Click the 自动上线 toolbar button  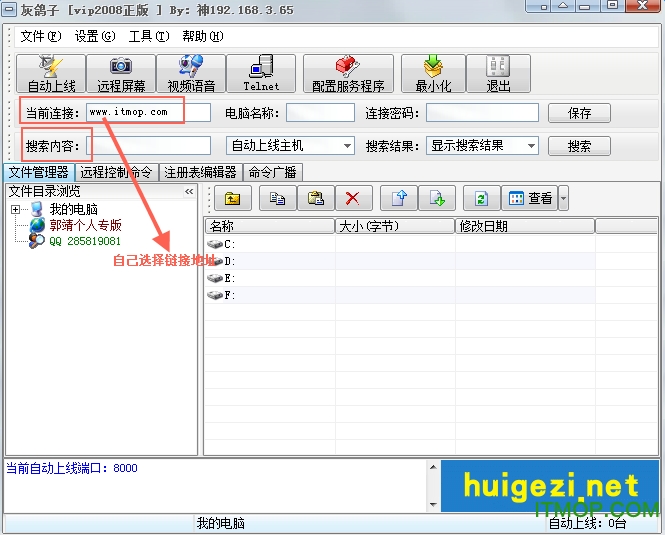(51, 73)
